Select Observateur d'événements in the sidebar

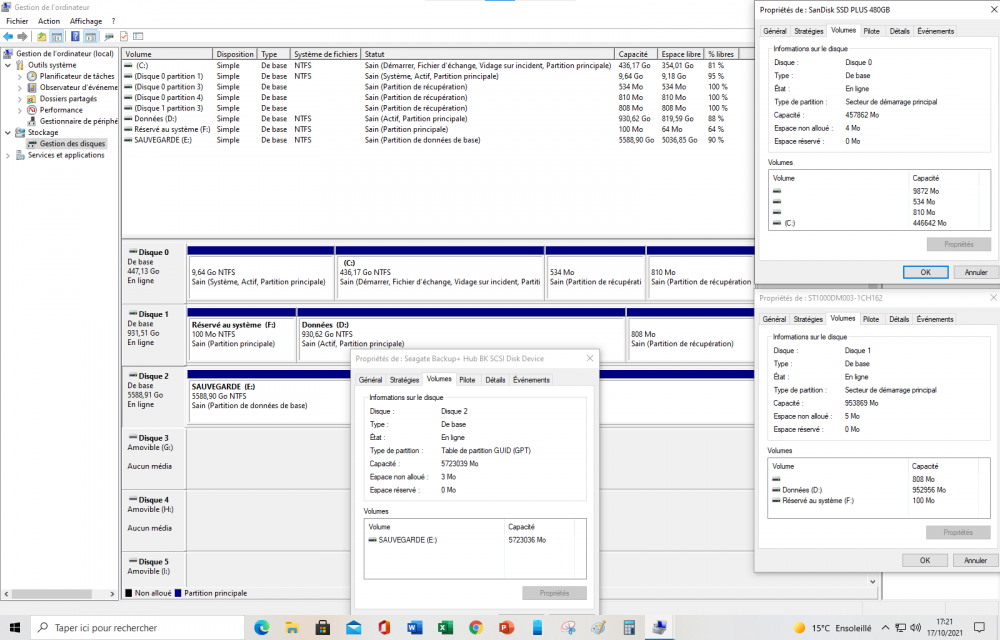[x=78, y=87]
